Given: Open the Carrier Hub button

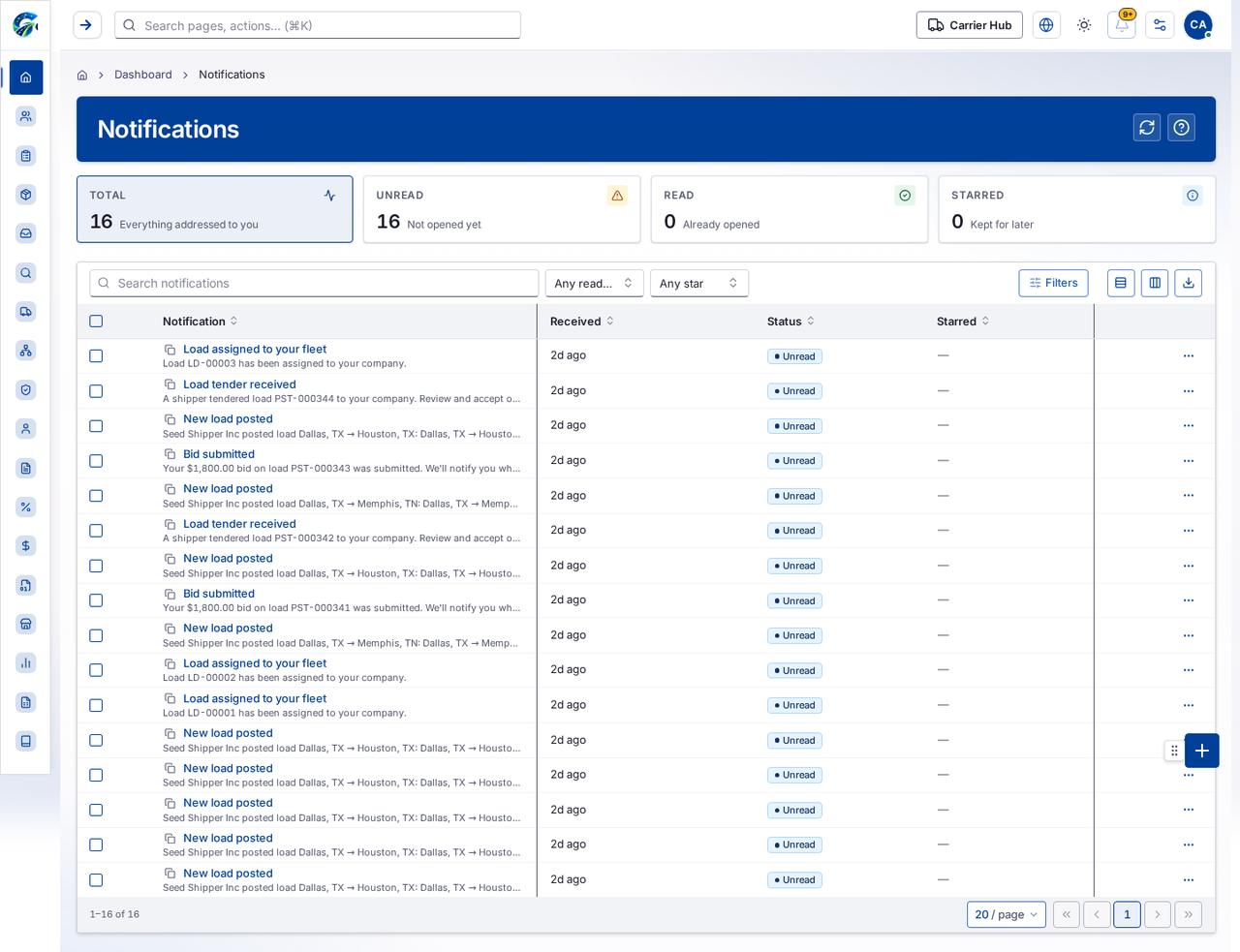Looking at the screenshot, I should [x=970, y=25].
